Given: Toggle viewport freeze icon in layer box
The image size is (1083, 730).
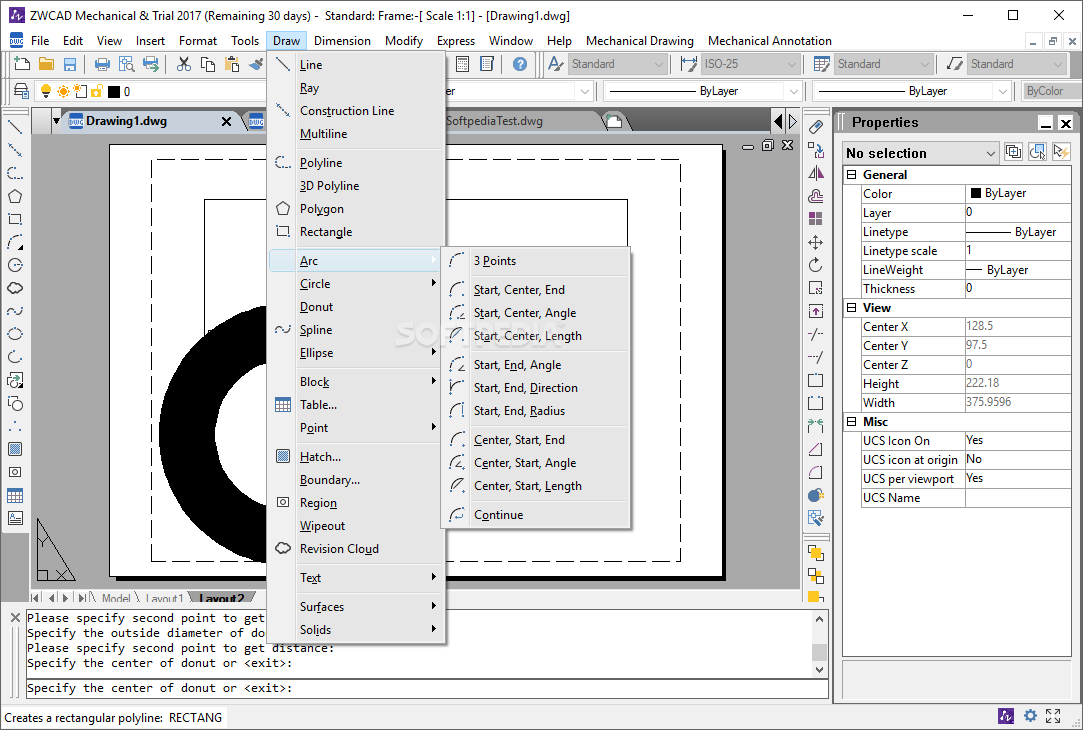Looking at the screenshot, I should 80,91.
